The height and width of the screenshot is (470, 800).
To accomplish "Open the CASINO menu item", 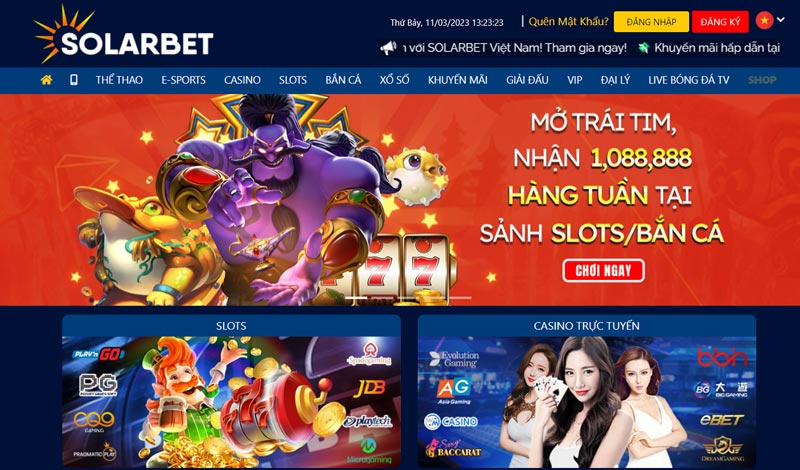I will [242, 80].
